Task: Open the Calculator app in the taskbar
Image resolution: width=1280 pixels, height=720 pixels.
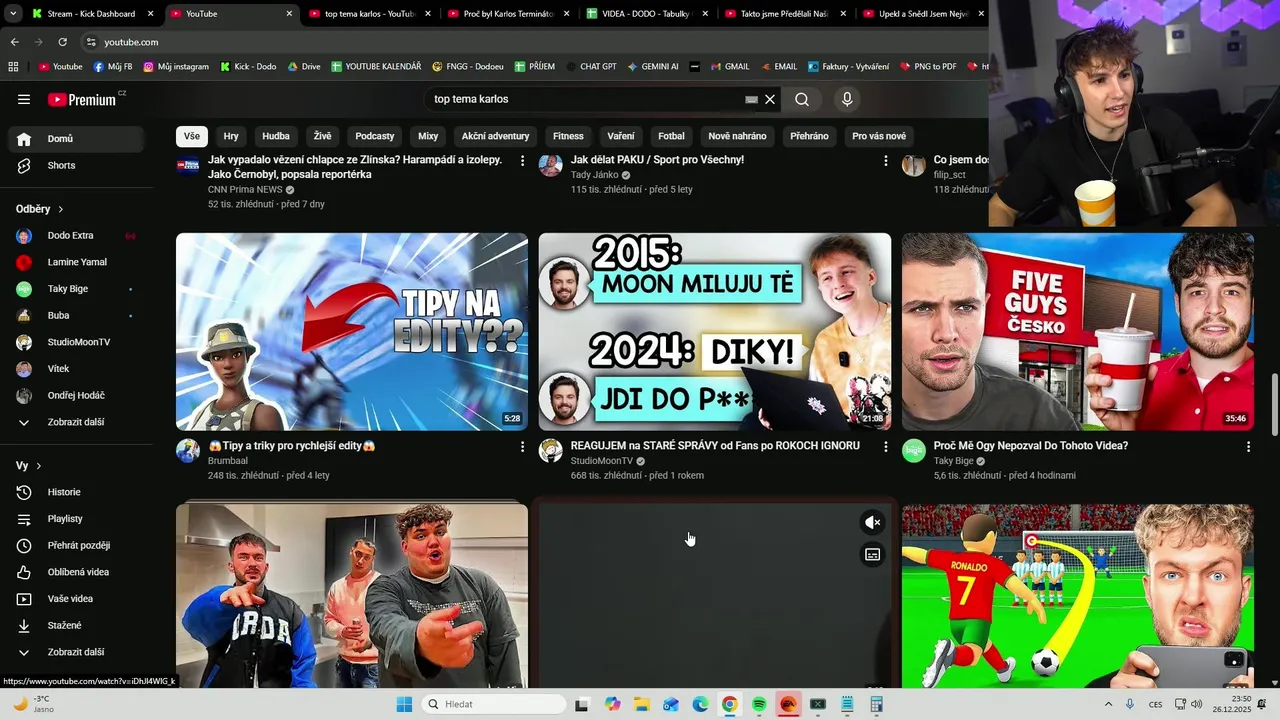Action: [x=877, y=704]
